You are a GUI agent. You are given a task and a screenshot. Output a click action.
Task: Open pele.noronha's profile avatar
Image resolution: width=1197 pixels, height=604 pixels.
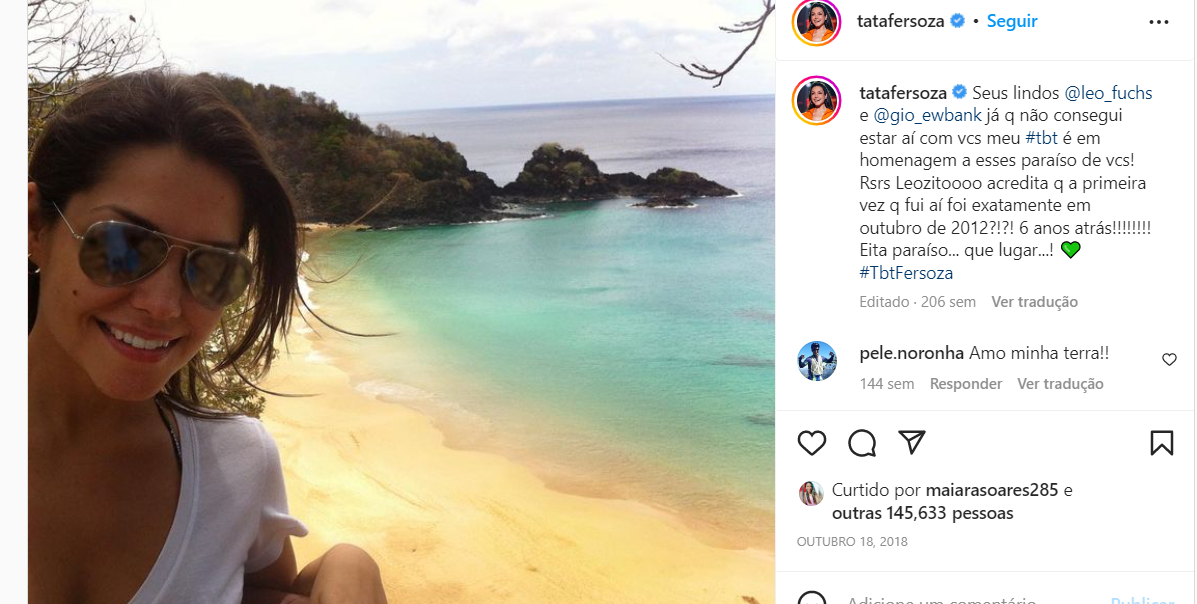click(818, 362)
